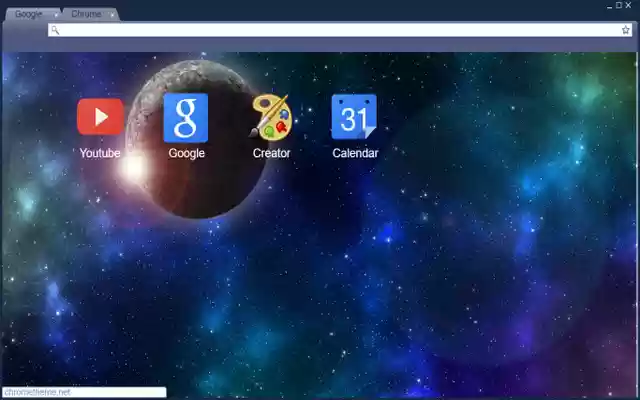Focus the address bar field
The height and width of the screenshot is (400, 640).
[x=340, y=30]
